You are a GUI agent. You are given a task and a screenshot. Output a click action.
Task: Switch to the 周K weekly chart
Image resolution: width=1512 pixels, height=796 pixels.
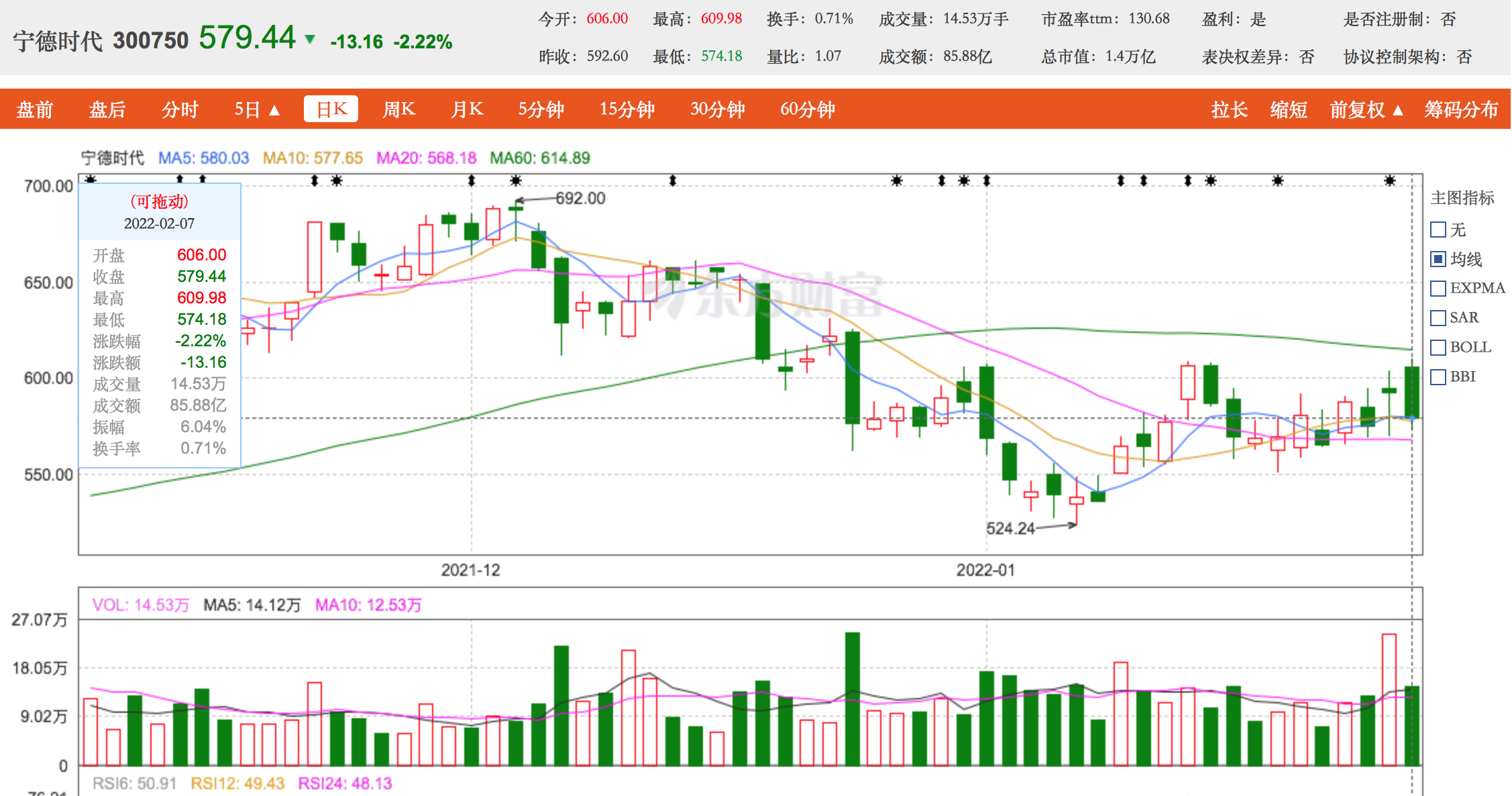[x=398, y=109]
